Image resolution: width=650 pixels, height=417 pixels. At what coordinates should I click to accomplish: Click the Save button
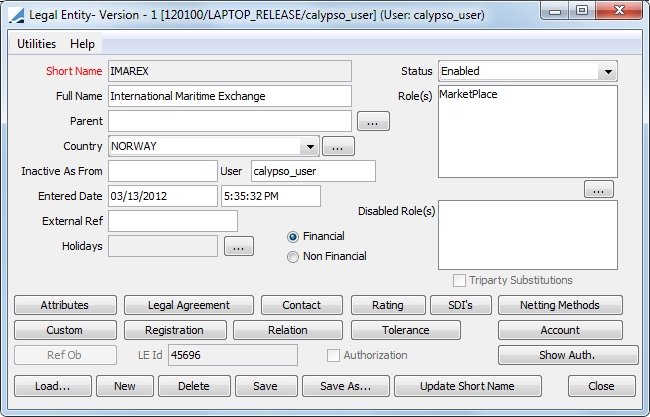click(x=266, y=386)
